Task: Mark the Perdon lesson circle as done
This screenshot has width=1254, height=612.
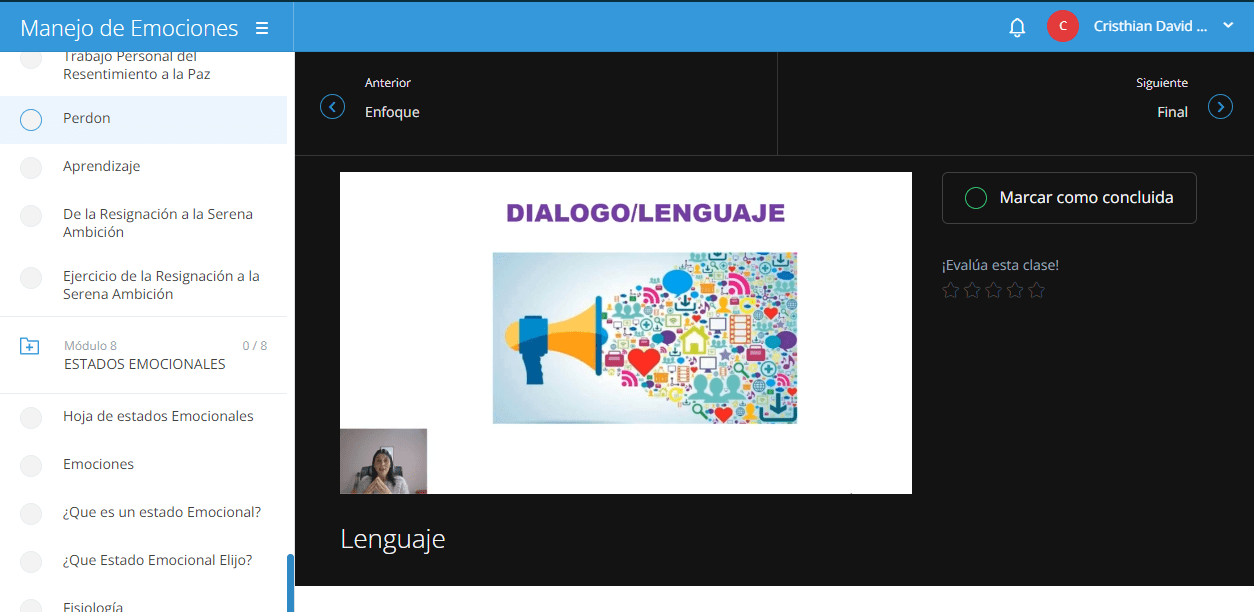Action: pyautogui.click(x=31, y=120)
